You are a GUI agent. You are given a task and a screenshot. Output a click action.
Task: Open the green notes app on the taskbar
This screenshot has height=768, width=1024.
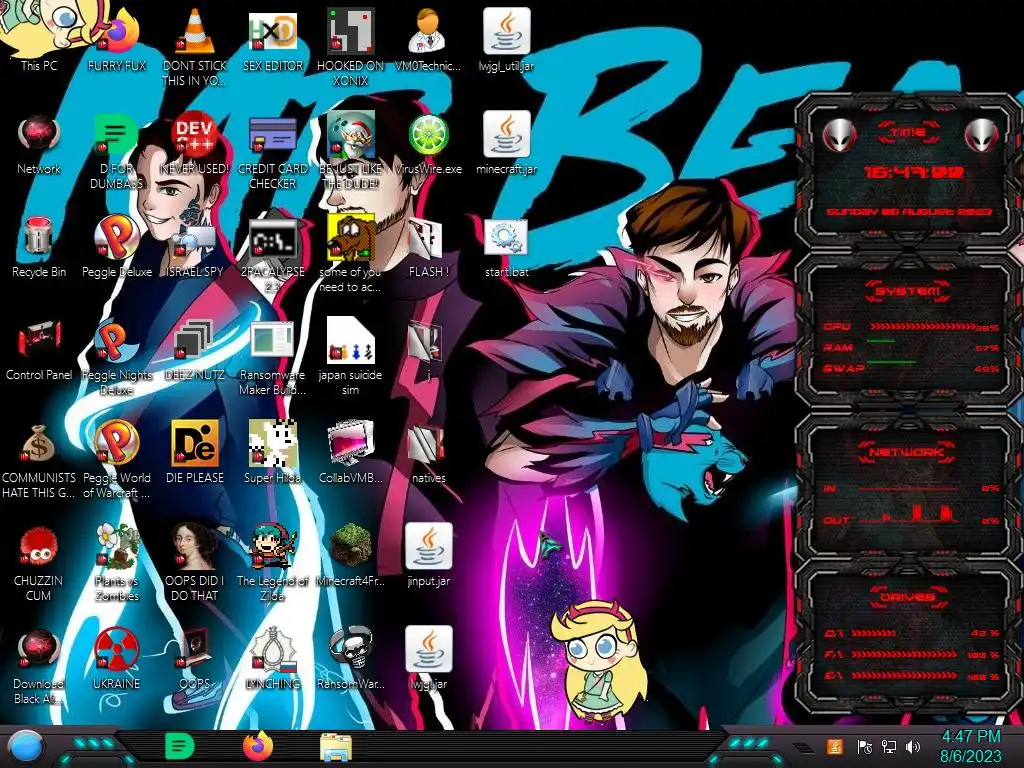point(180,746)
